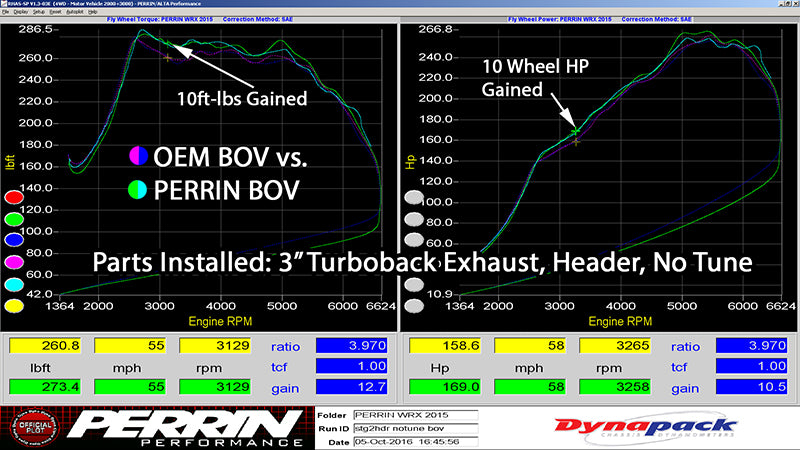Viewport: 800px width, 450px height.
Task: Click the blue 12.7 torque gain field
Action: click(352, 387)
